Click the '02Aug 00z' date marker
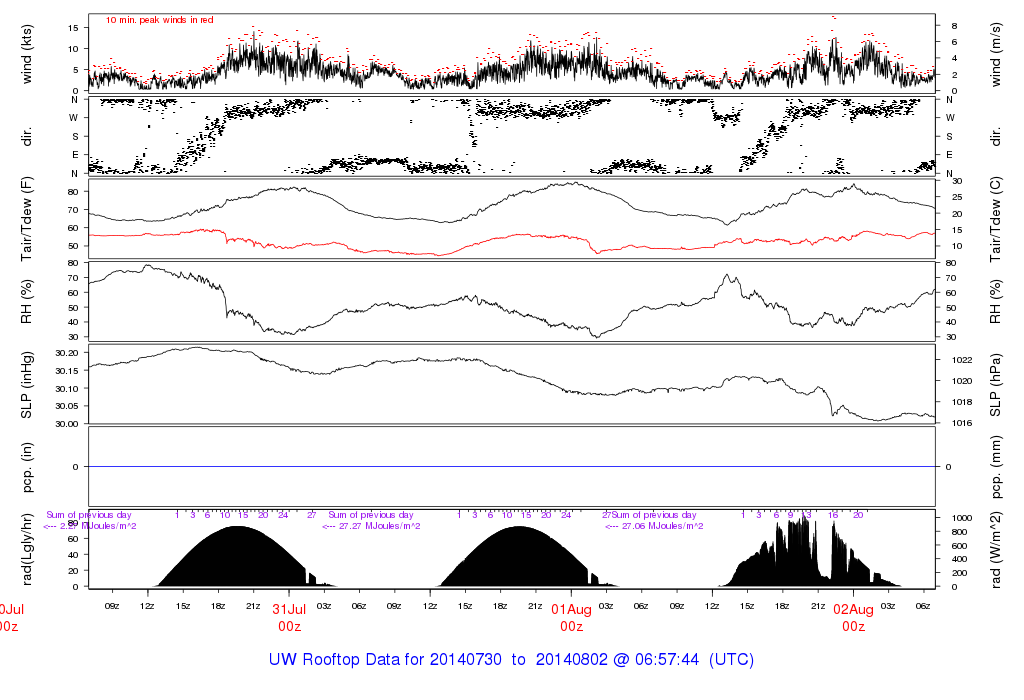 click(x=854, y=618)
